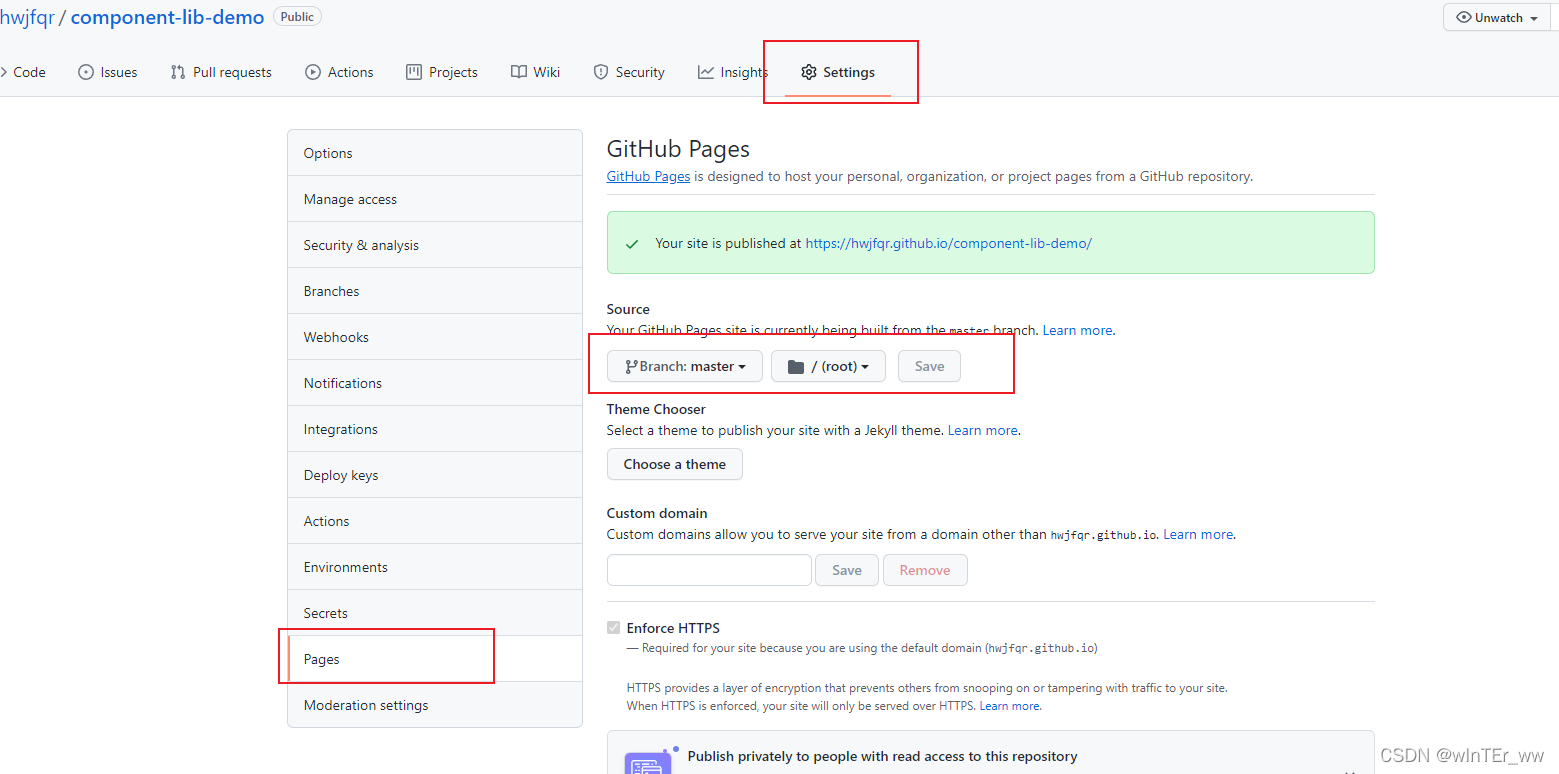Open Integrations settings
1559x774 pixels.
pyautogui.click(x=435, y=429)
